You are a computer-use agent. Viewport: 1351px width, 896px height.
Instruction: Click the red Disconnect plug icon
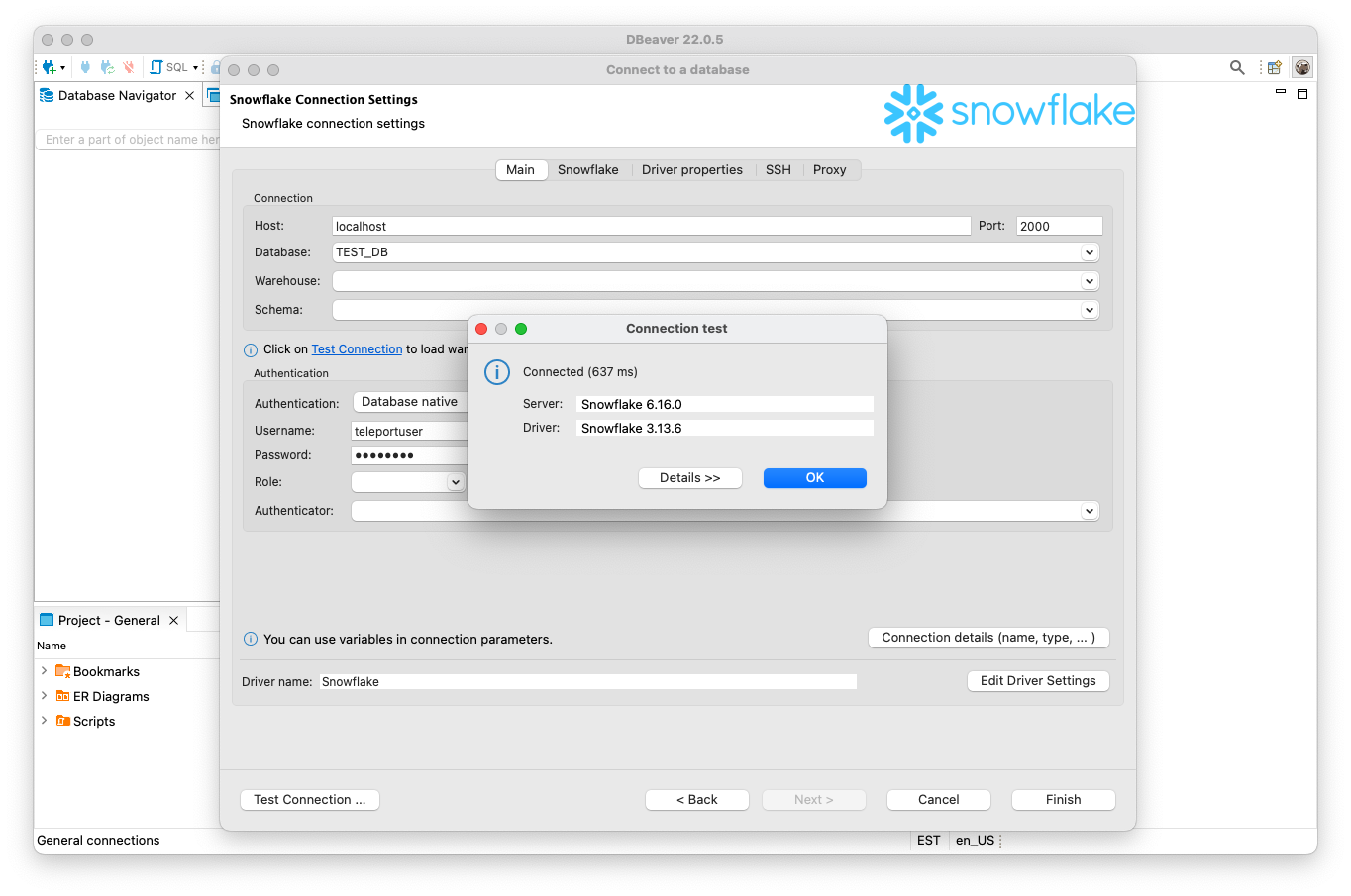click(x=128, y=67)
